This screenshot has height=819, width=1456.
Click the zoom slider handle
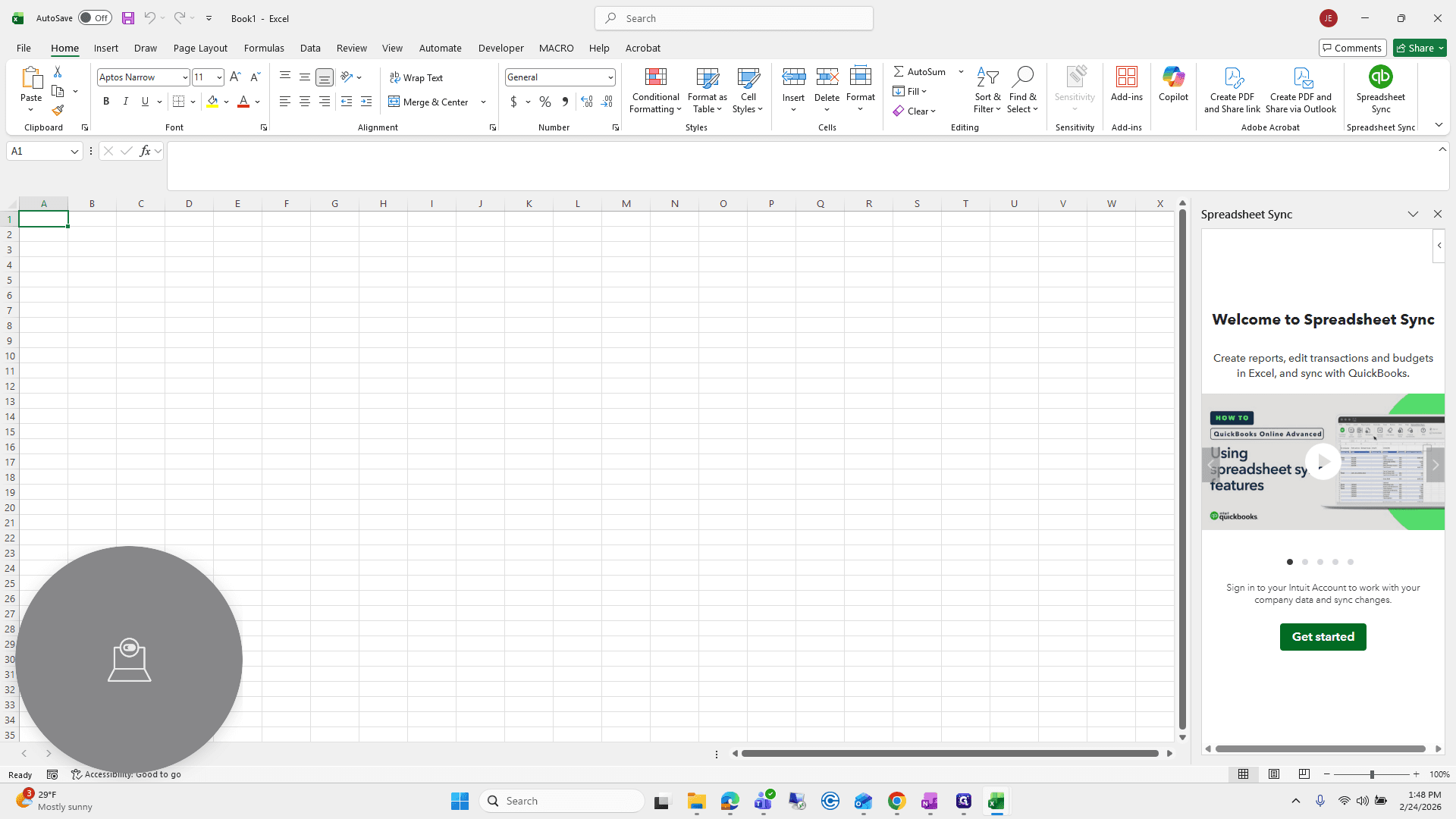point(1371,774)
